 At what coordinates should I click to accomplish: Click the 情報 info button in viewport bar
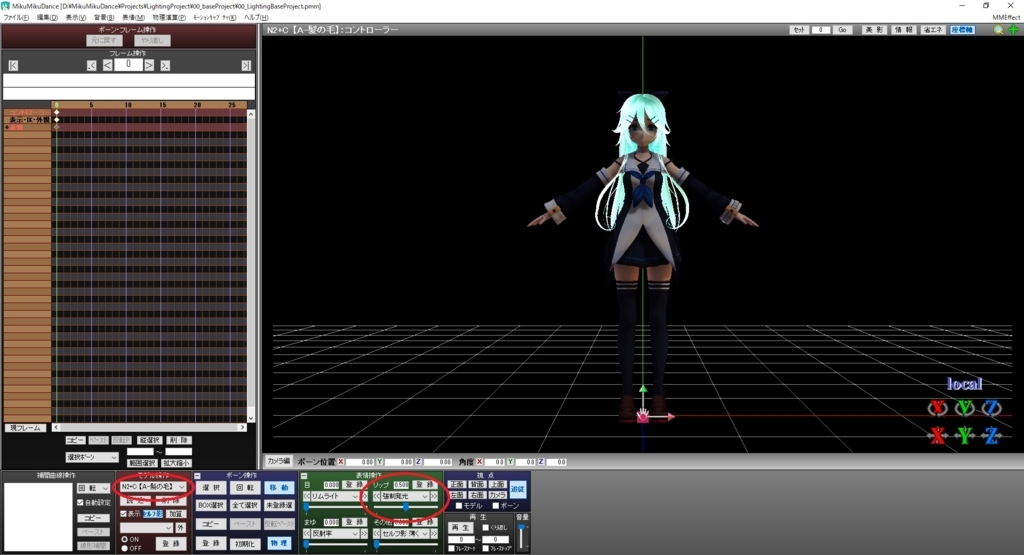(x=903, y=30)
